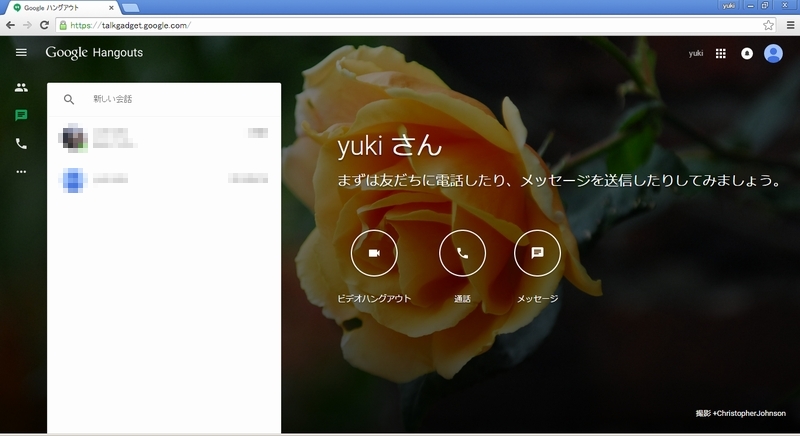Go back to previous page
Screen dimensions: 800x436
10,25
